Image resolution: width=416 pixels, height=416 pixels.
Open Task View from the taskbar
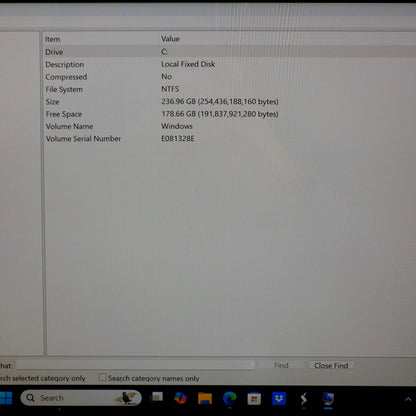157,397
